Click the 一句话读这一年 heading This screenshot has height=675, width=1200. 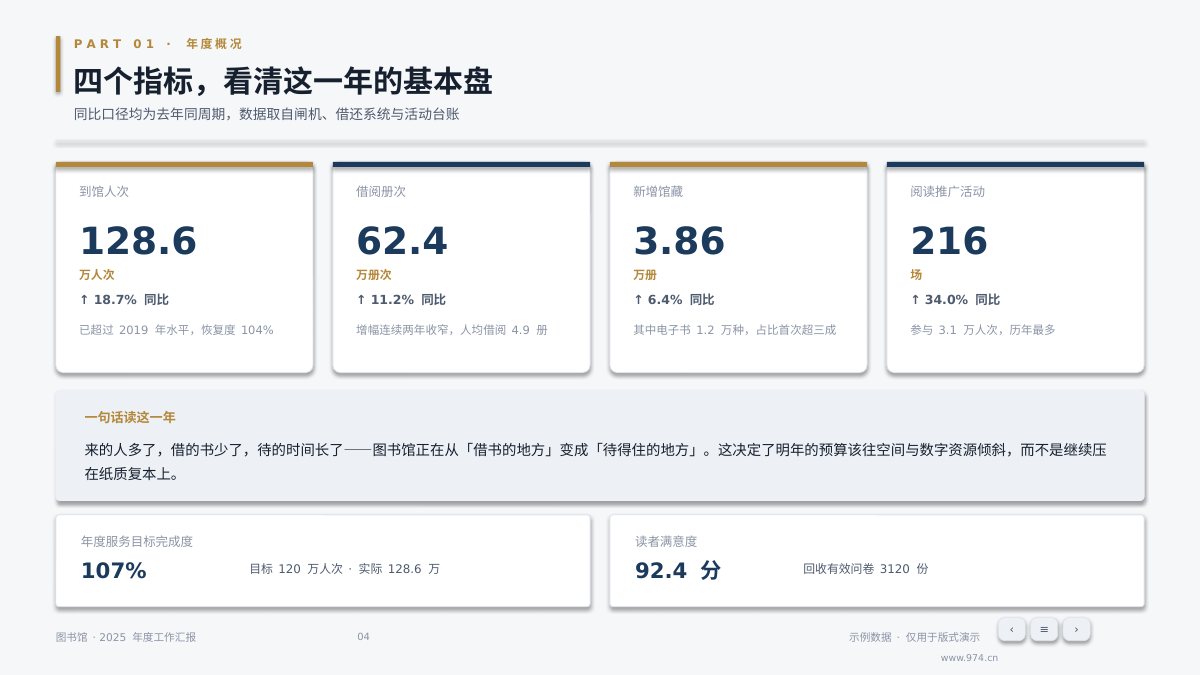[x=130, y=417]
